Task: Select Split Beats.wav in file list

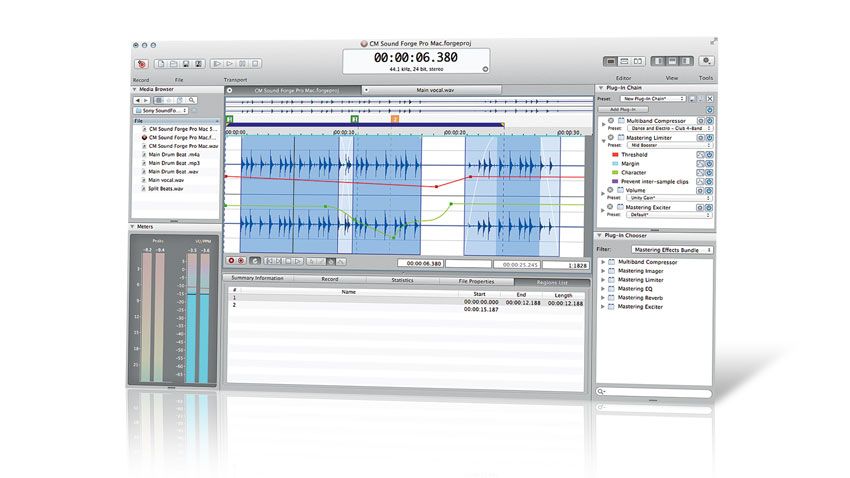Action: (x=166, y=189)
